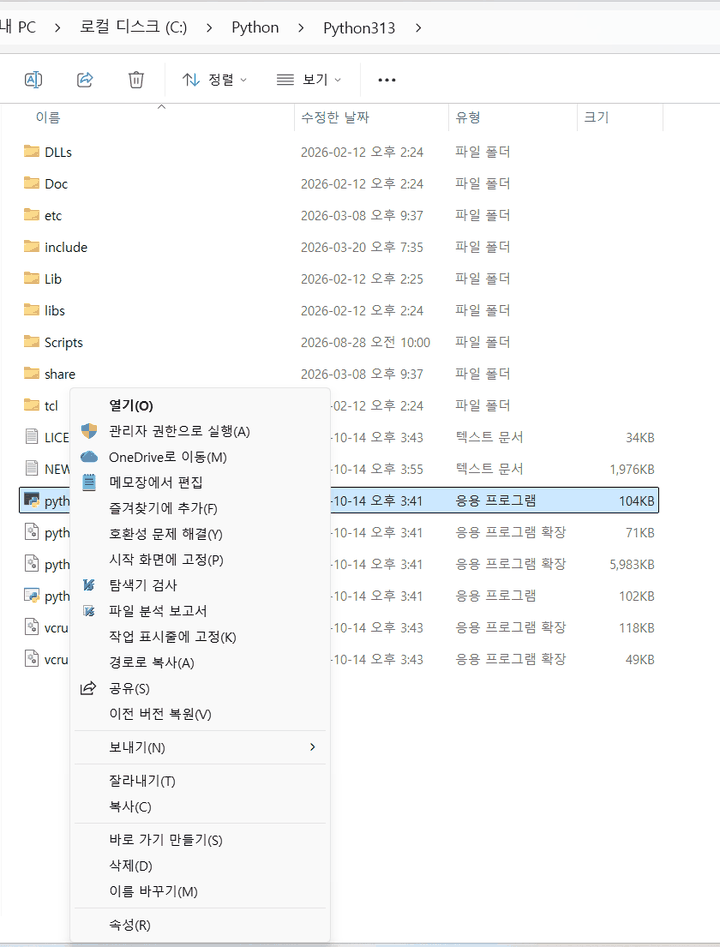Expand the 보내기(N) submenu
720x947 pixels.
click(x=200, y=748)
